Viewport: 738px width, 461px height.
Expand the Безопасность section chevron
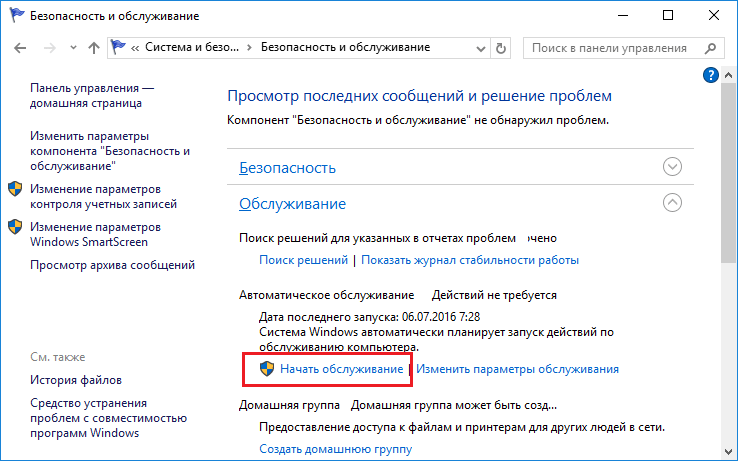point(672,167)
